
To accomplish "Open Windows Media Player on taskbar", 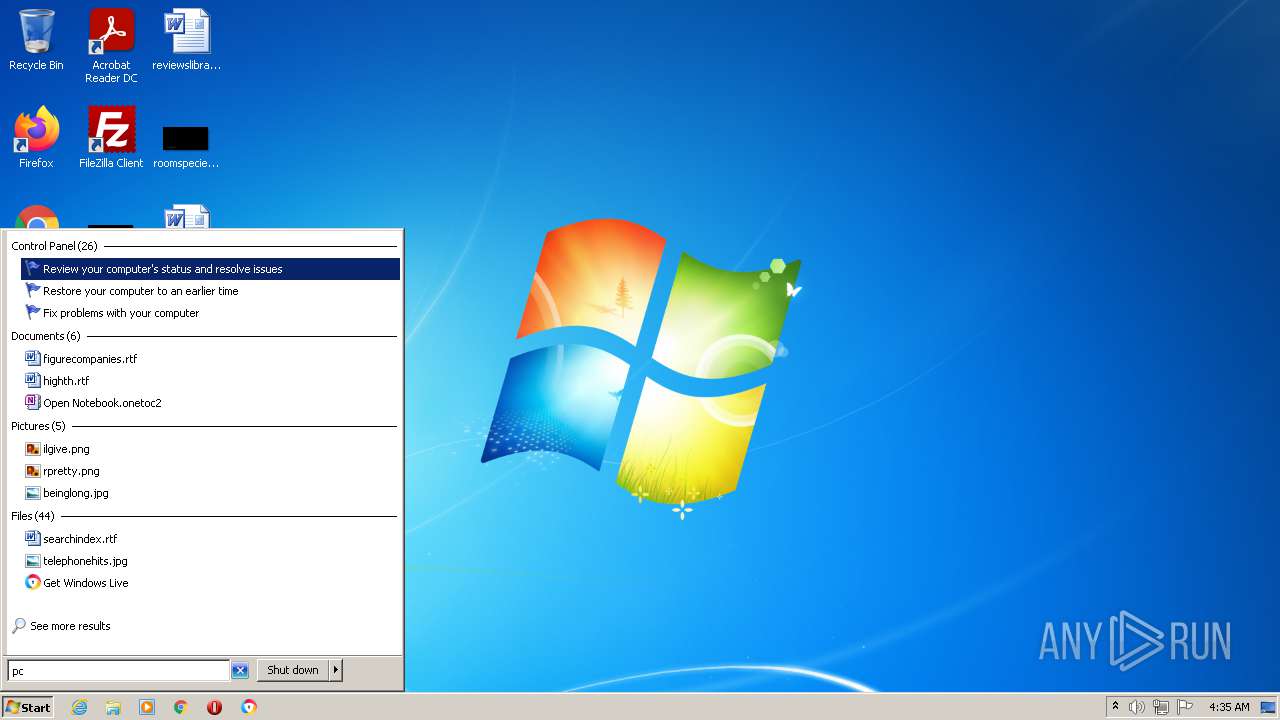I will (147, 707).
